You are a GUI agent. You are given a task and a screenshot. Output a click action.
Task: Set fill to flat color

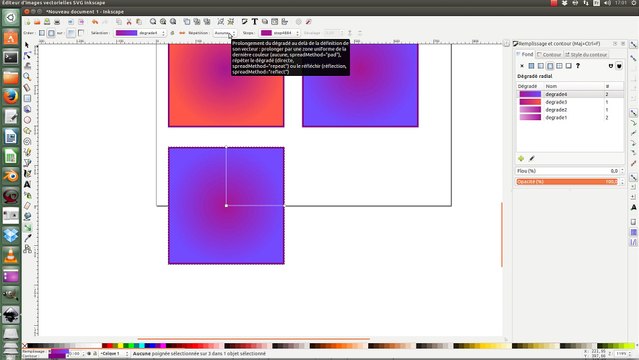(531, 66)
